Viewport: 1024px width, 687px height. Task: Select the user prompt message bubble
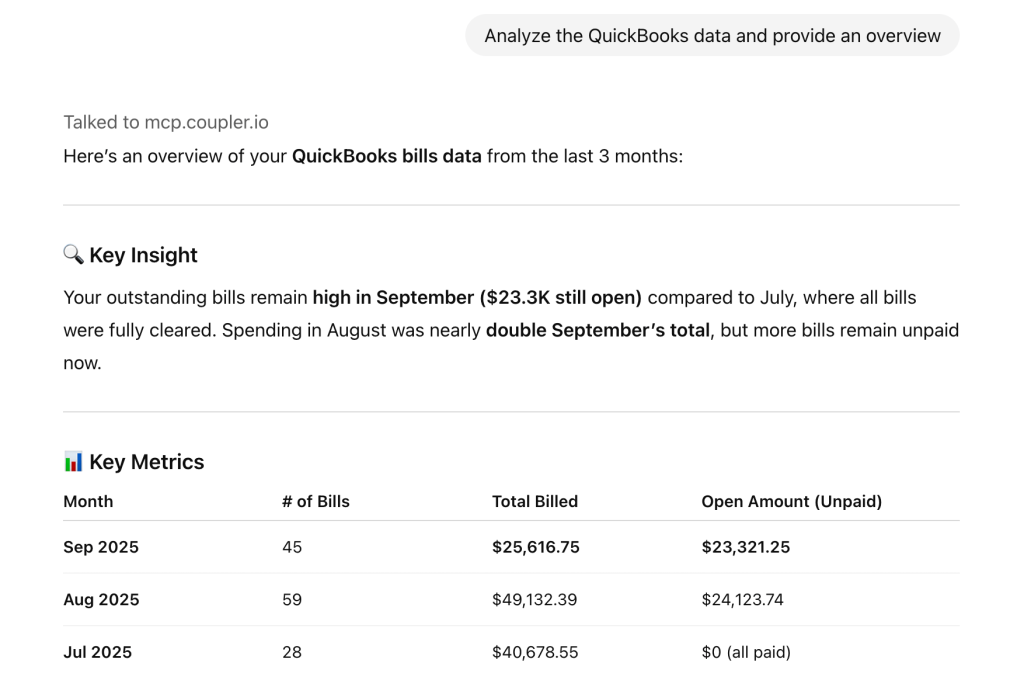[x=712, y=36]
